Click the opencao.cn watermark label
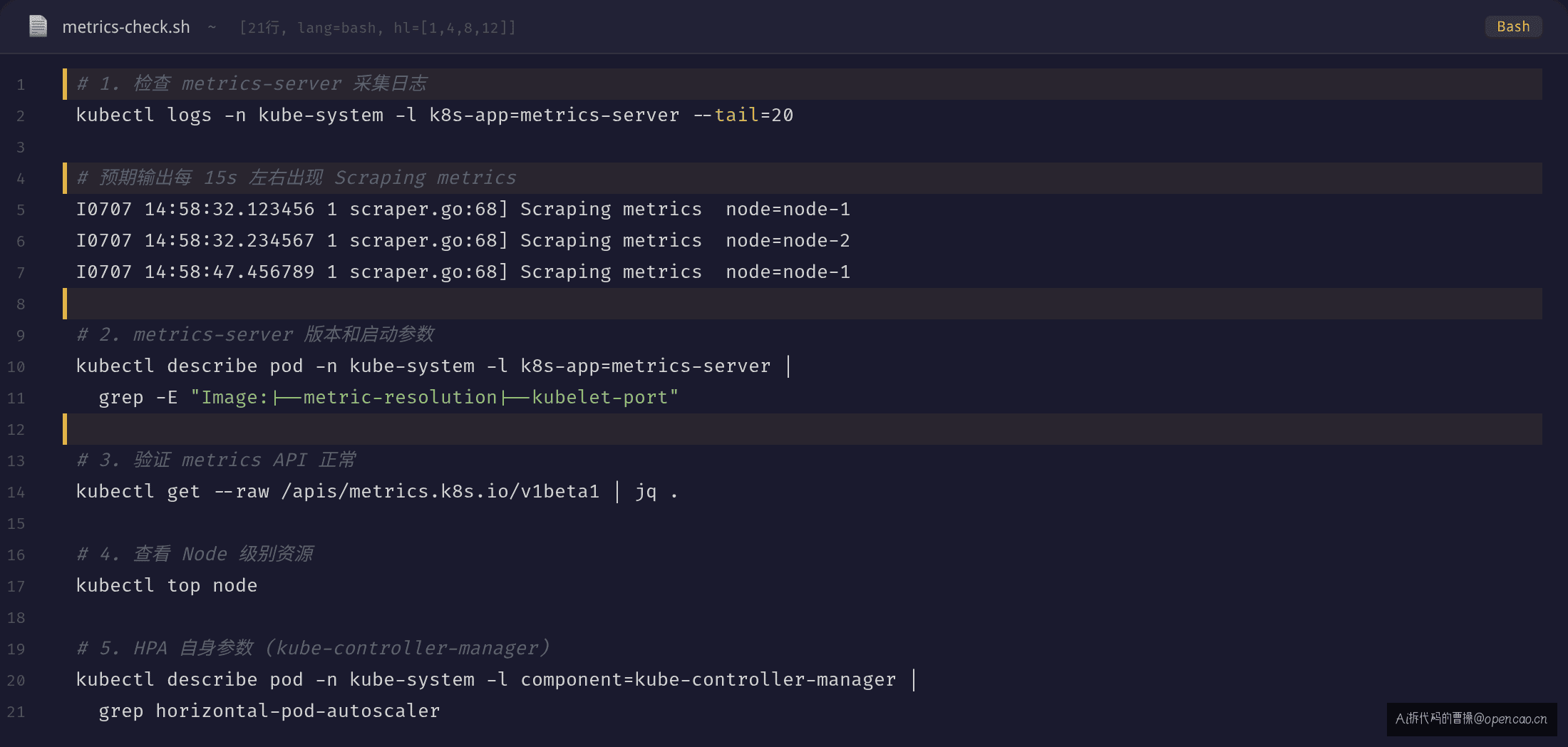This screenshot has width=1568, height=747. (x=1471, y=718)
